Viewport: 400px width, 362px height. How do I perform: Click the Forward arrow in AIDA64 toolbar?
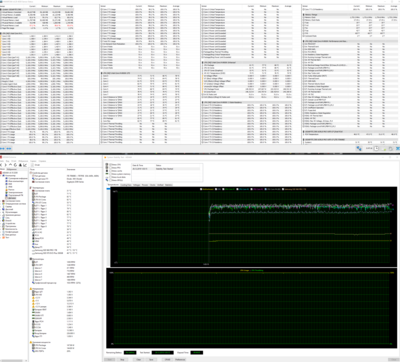[x=6, y=165]
